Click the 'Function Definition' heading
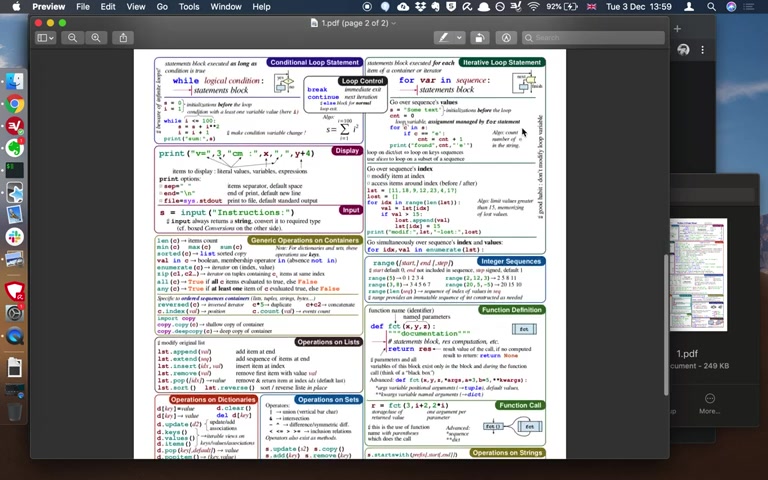 [x=511, y=310]
